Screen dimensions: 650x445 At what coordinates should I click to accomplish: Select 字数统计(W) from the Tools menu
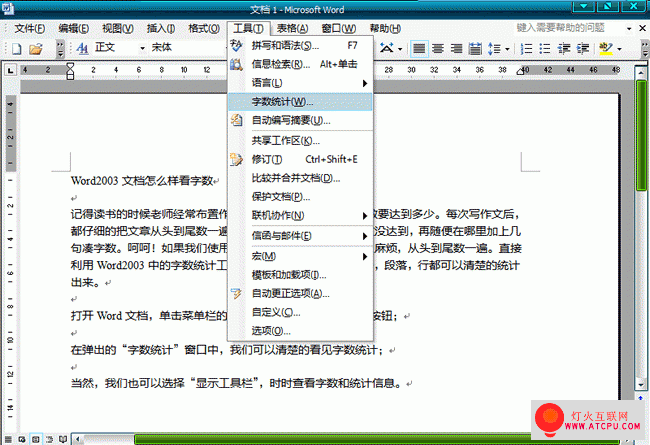(301, 102)
